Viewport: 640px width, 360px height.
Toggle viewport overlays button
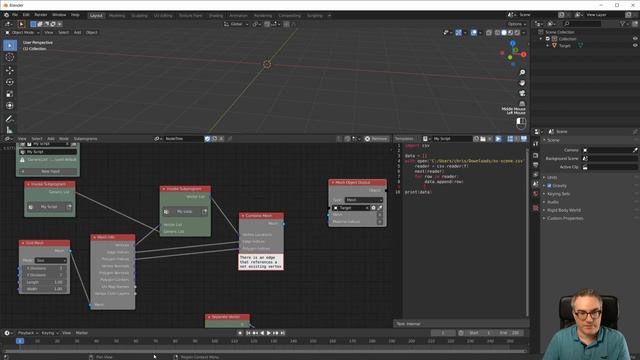click(x=473, y=32)
